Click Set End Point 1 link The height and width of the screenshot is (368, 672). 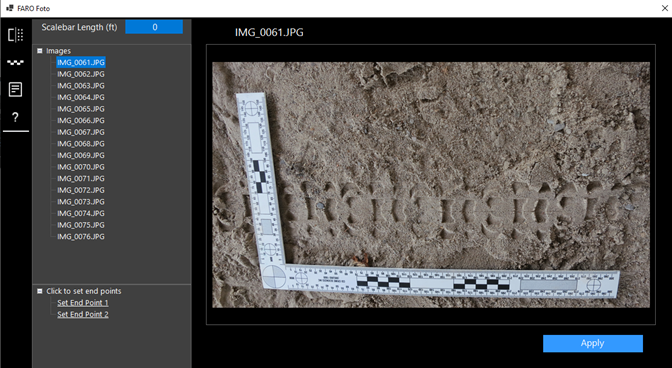click(x=83, y=303)
